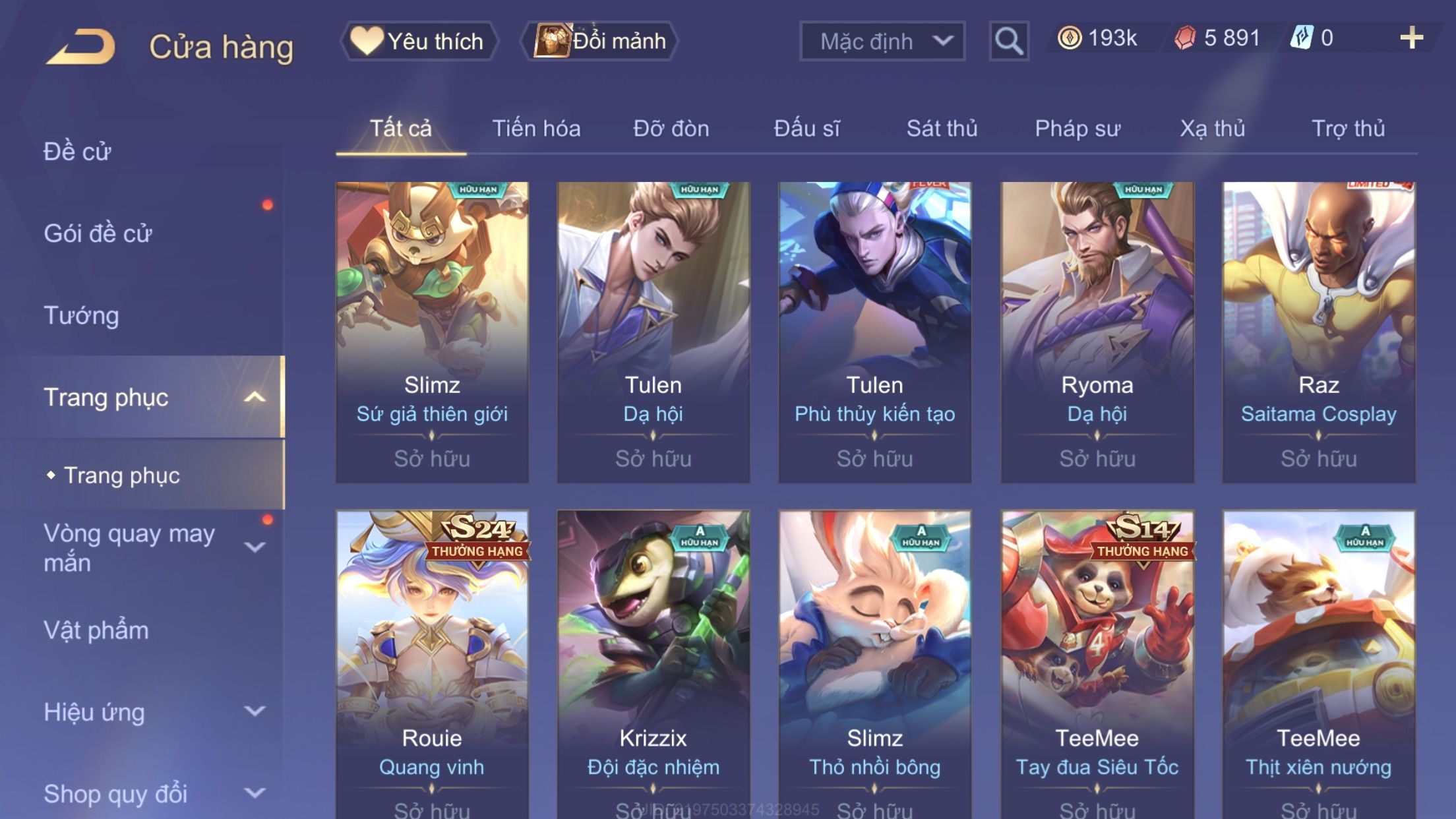This screenshot has width=1456, height=819.
Task: Expand the Hiệu ứng sidebar section
Action: (255, 711)
